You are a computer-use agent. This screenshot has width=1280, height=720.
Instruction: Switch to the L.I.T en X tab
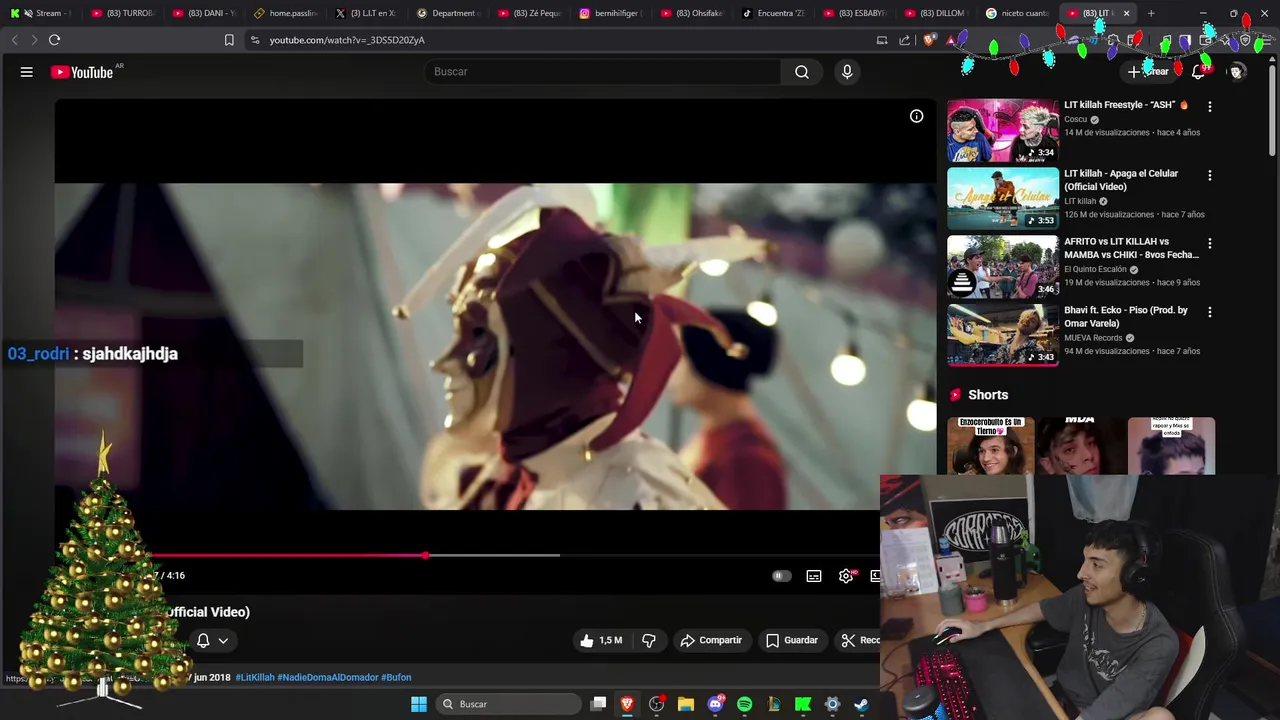coord(367,13)
